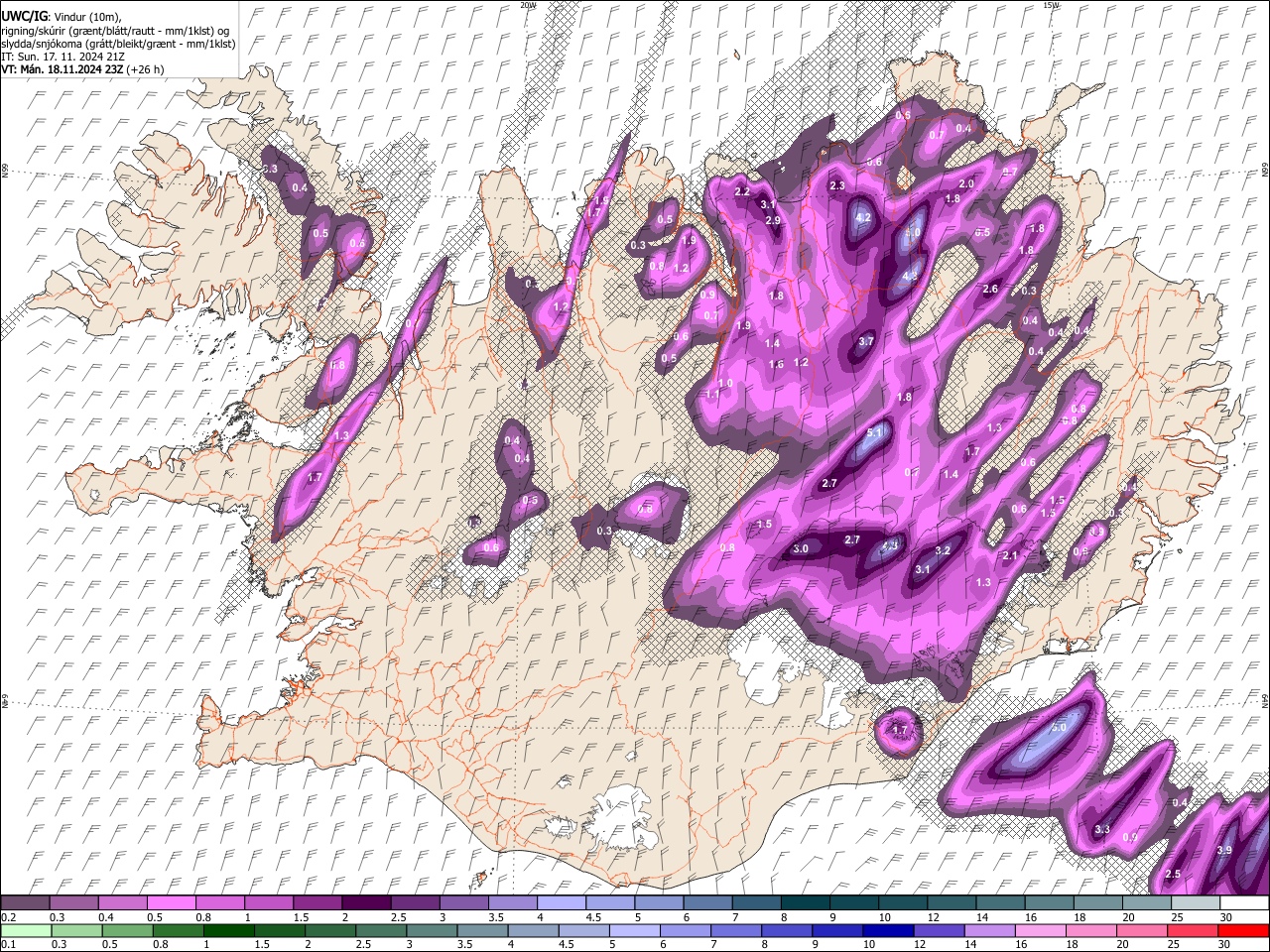
Task: Click the '2.2' snowfall value on map
Action: tap(742, 192)
